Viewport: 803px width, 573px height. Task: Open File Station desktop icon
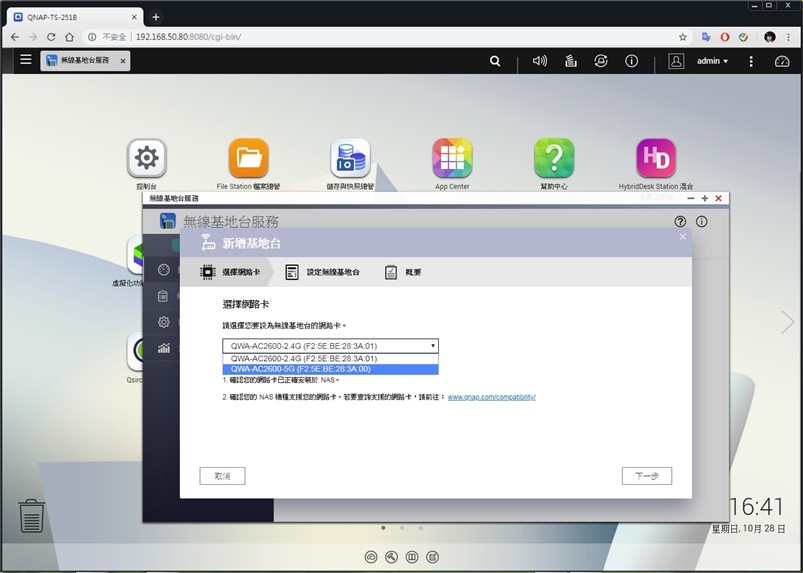coord(248,158)
